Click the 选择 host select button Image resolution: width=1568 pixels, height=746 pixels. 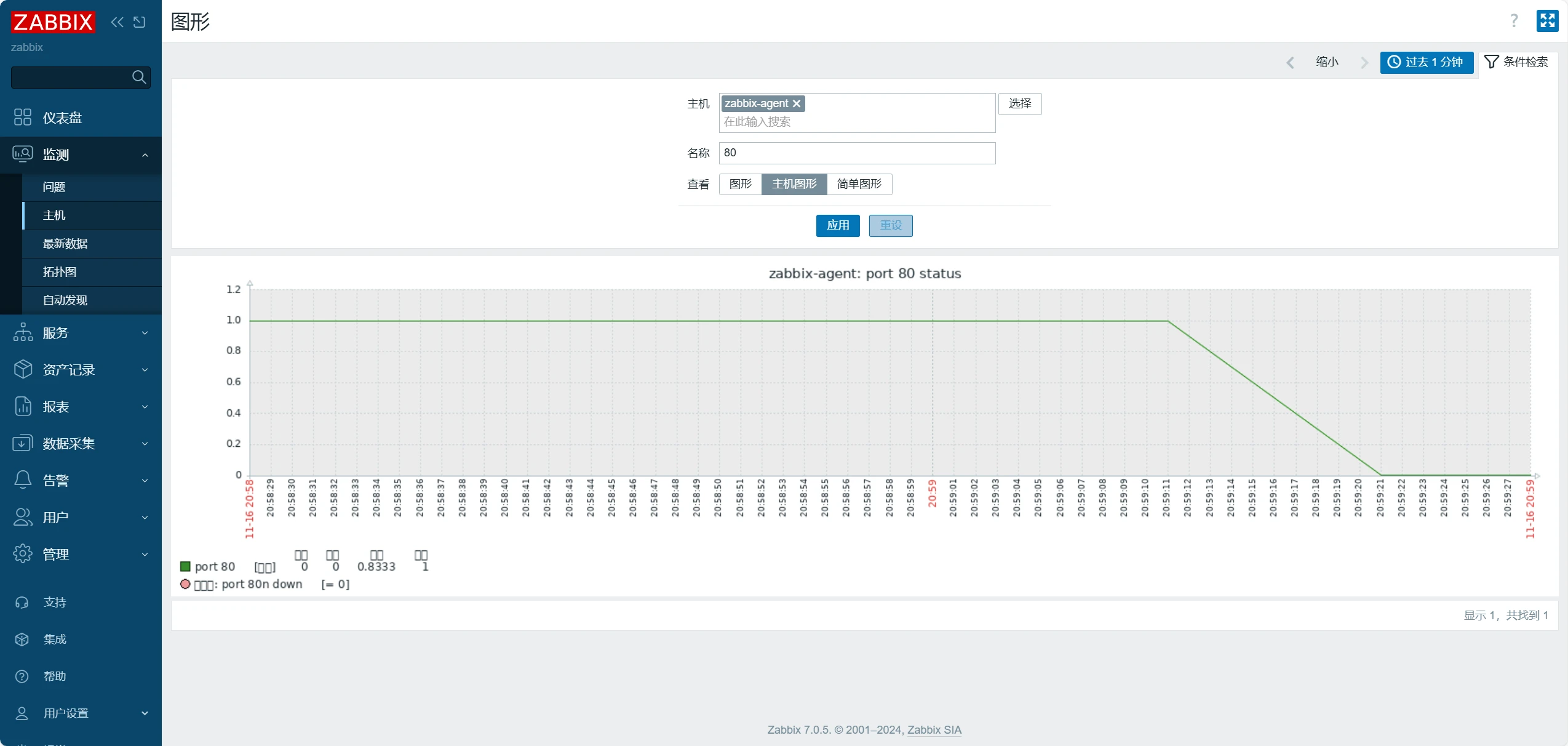[1019, 103]
